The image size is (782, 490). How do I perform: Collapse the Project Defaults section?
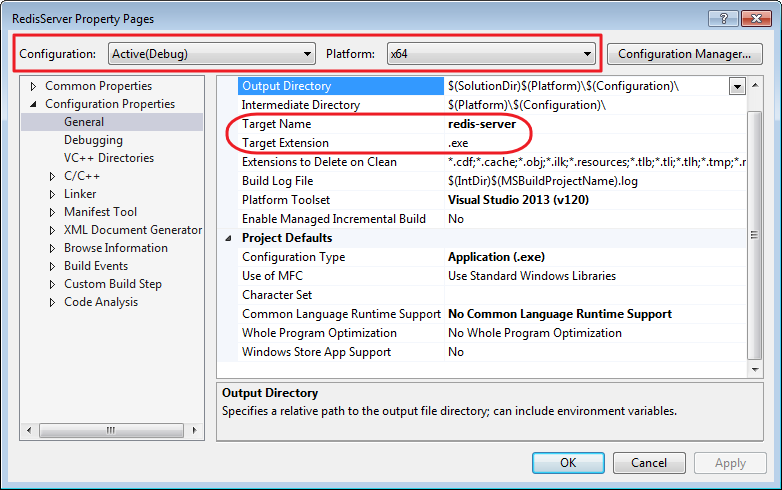tap(229, 238)
